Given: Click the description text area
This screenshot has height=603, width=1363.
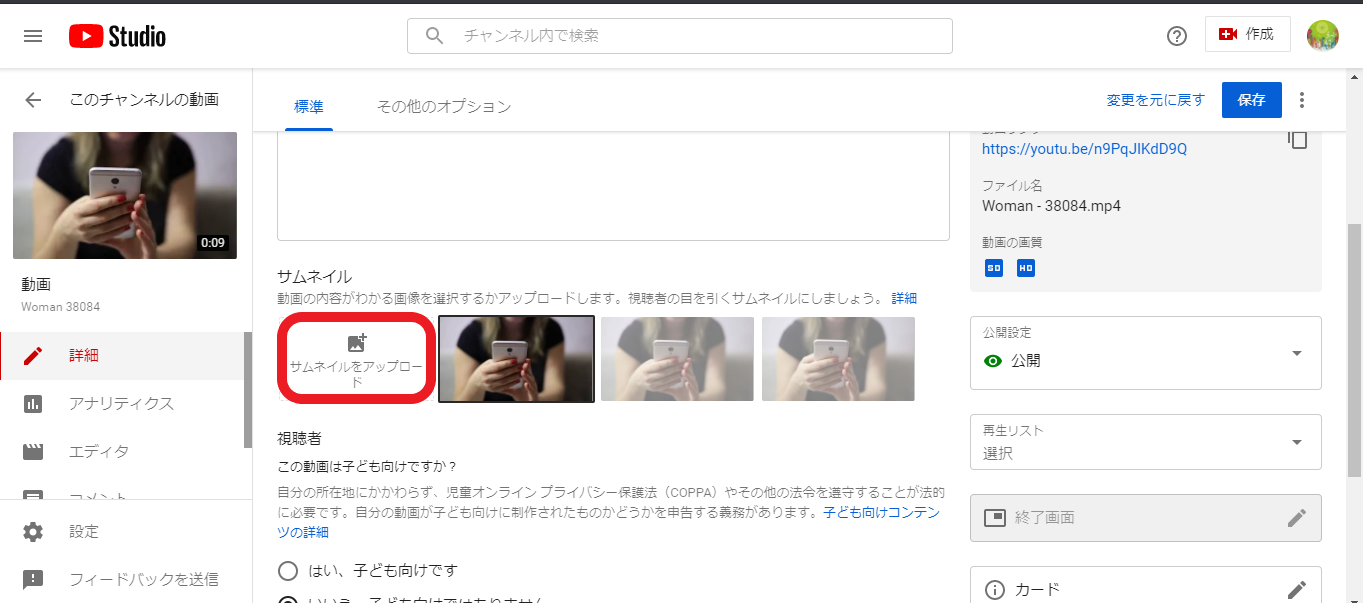Looking at the screenshot, I should tap(613, 186).
